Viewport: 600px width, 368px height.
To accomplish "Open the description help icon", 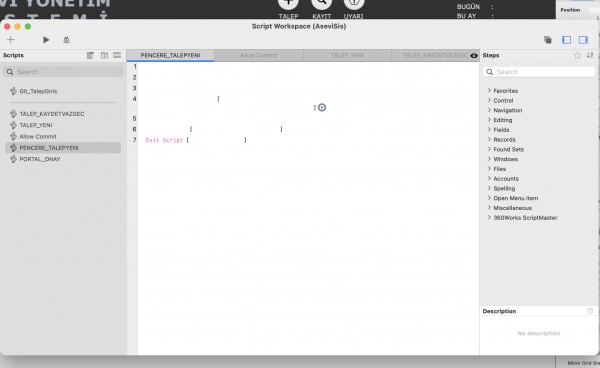I will (590, 311).
